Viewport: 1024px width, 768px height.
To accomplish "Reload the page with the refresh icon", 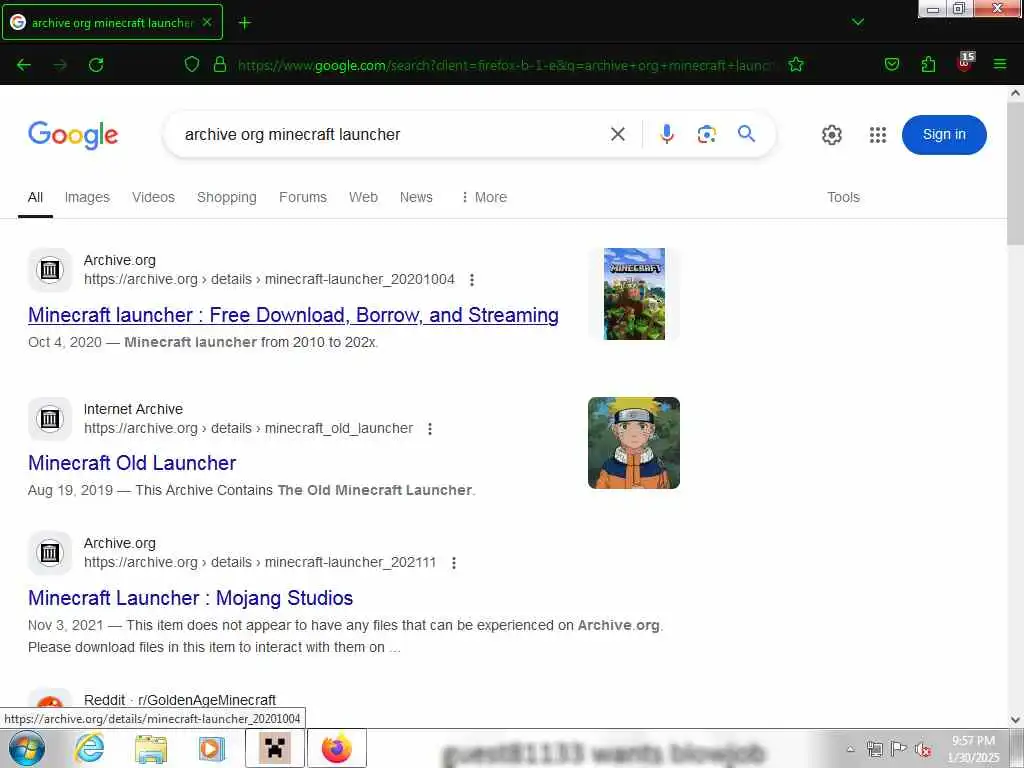I will (x=96, y=65).
